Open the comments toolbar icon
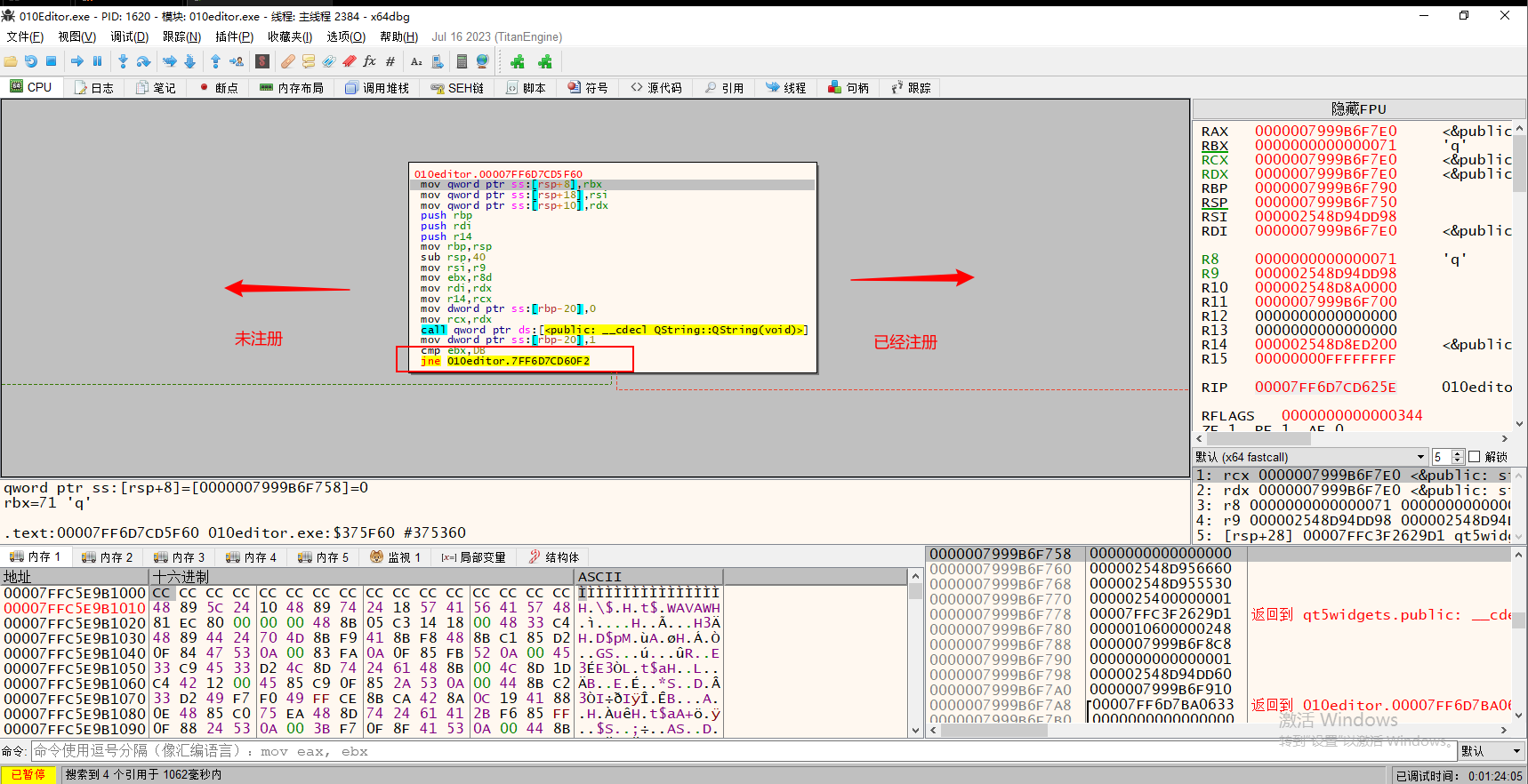The height and width of the screenshot is (784, 1528). (309, 61)
